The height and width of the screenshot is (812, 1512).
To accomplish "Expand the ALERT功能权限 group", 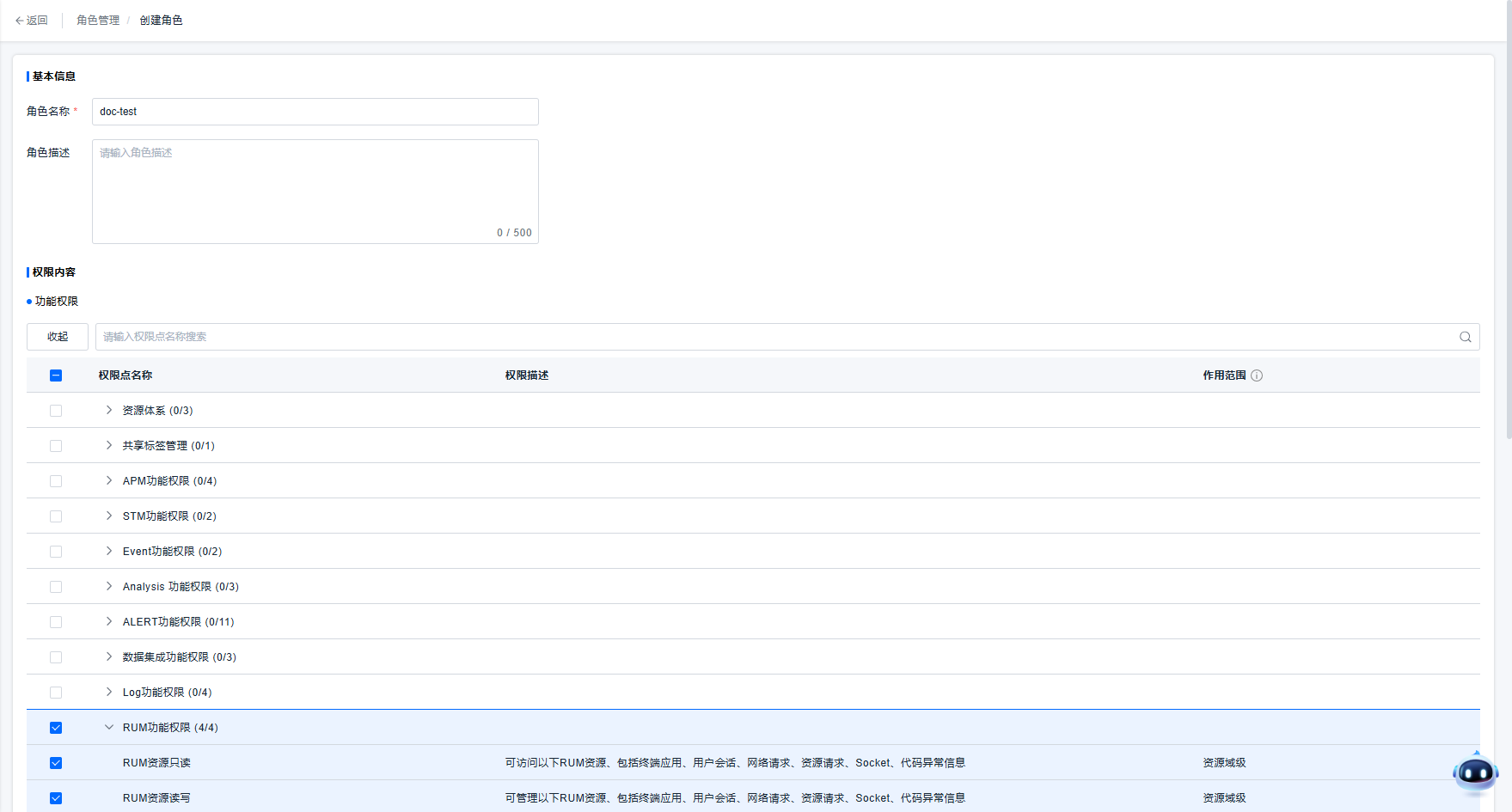I will tap(109, 622).
